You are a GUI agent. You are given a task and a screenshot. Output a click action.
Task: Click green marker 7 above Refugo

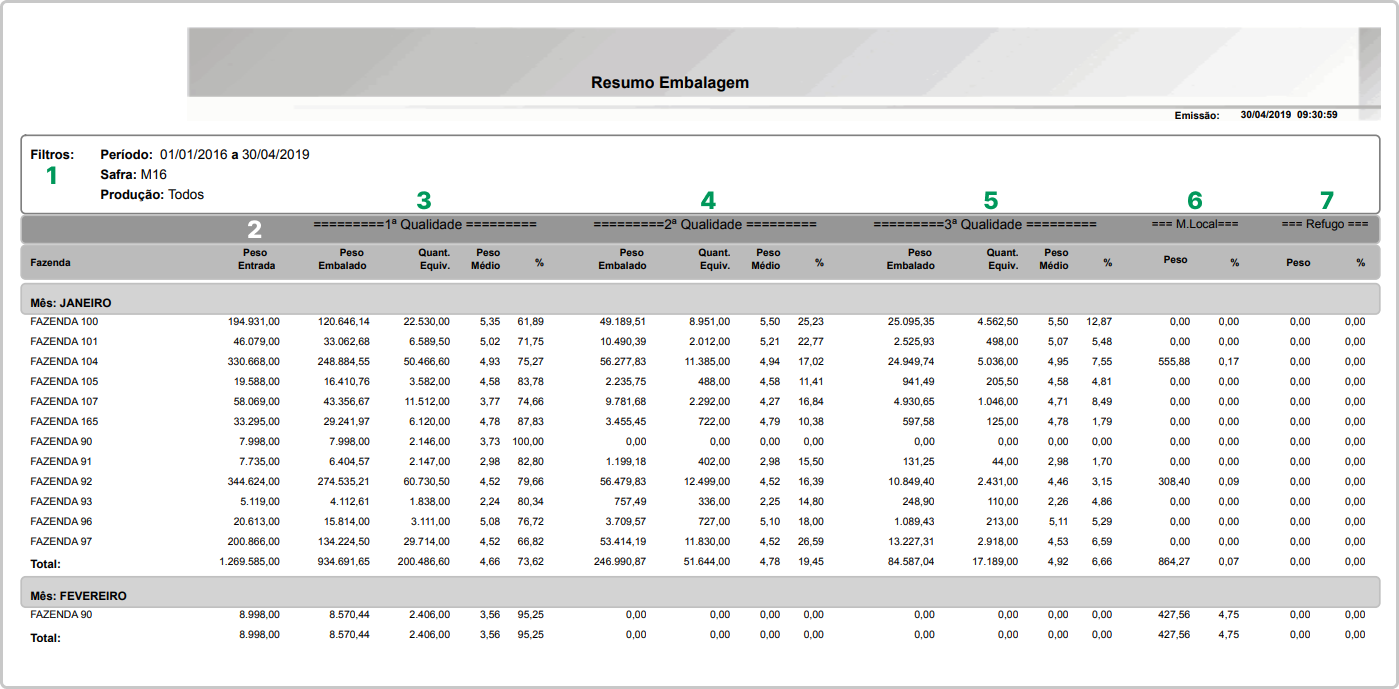pyautogui.click(x=1326, y=201)
